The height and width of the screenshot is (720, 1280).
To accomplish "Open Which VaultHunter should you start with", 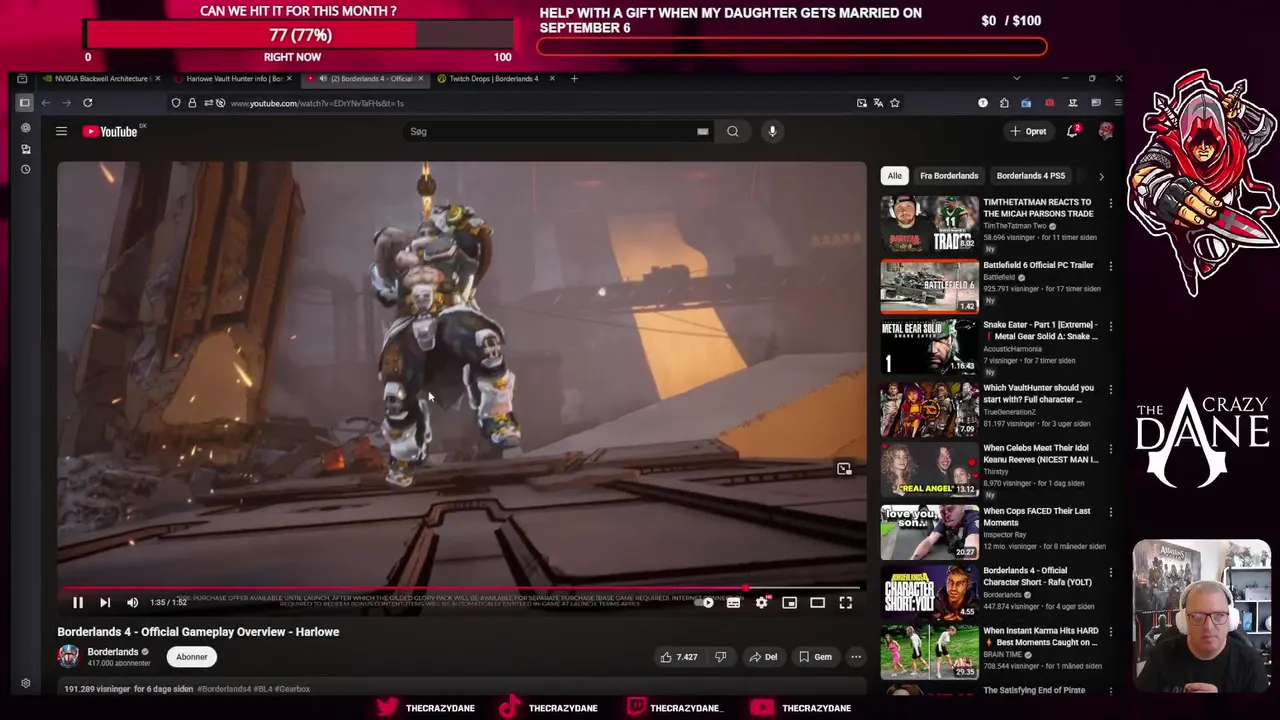I will click(1038, 393).
